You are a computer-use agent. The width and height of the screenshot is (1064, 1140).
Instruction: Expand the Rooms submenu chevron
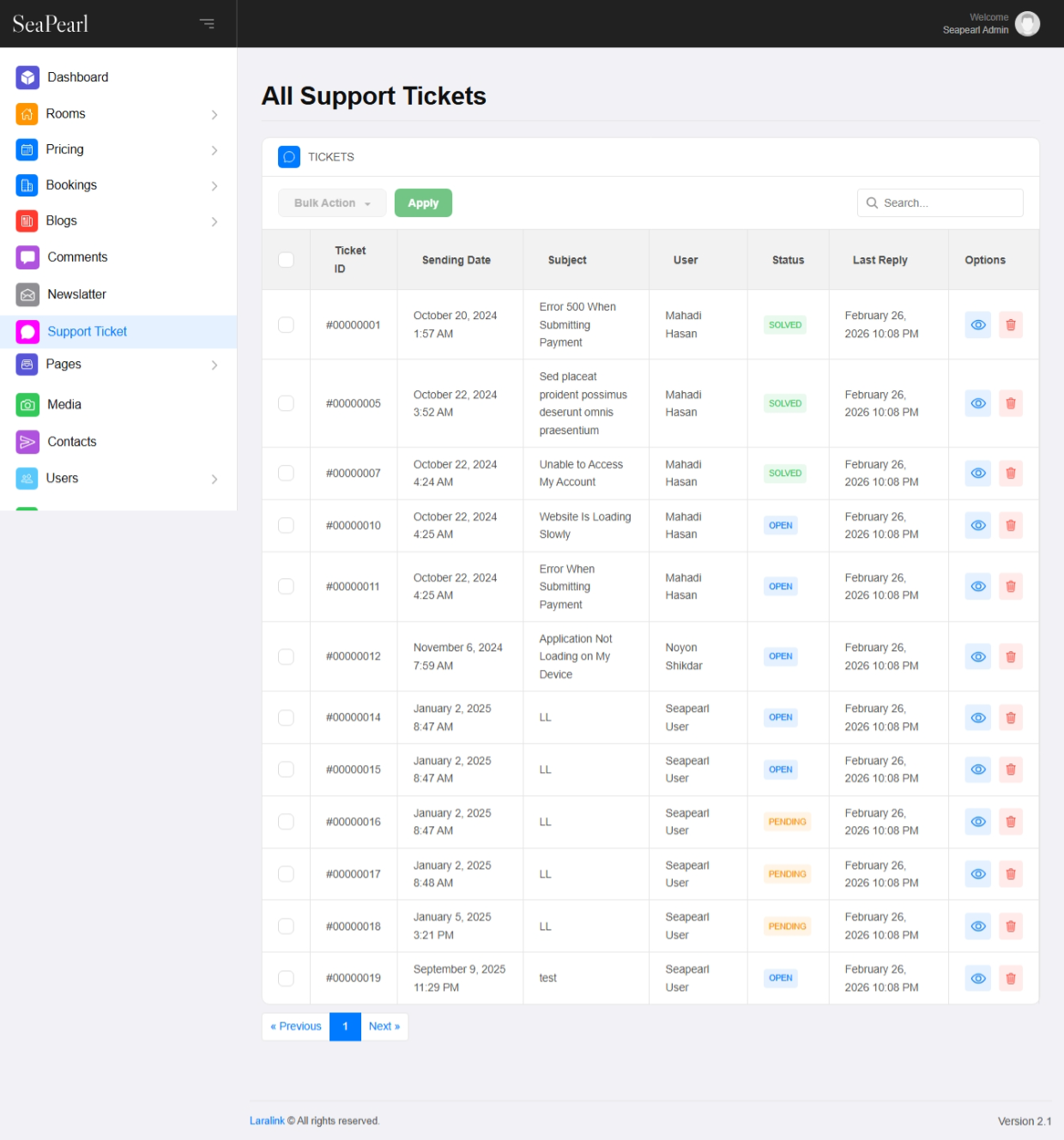(214, 114)
